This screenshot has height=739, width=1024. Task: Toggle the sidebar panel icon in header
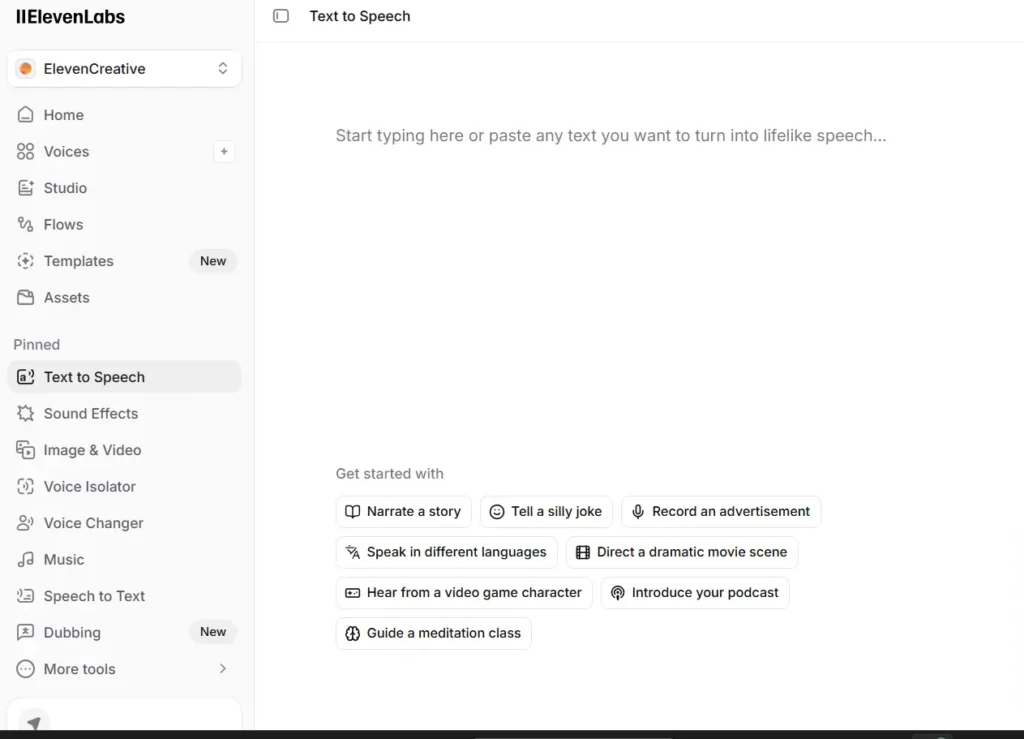click(281, 16)
